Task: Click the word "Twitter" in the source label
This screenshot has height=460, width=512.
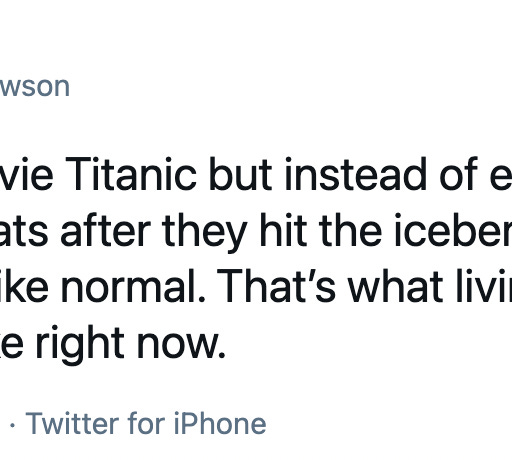Action: click(x=72, y=423)
